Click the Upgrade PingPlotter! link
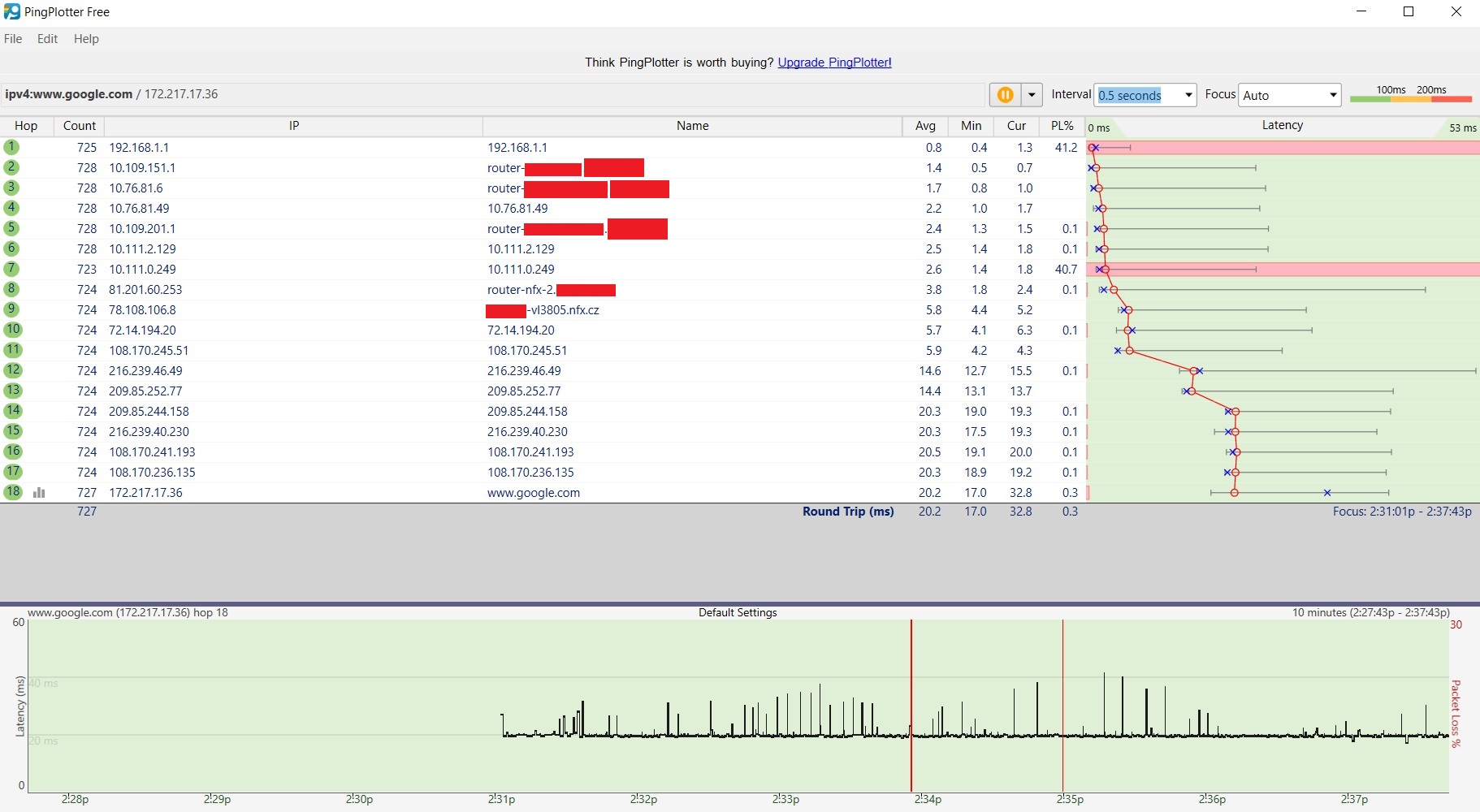 tap(834, 63)
